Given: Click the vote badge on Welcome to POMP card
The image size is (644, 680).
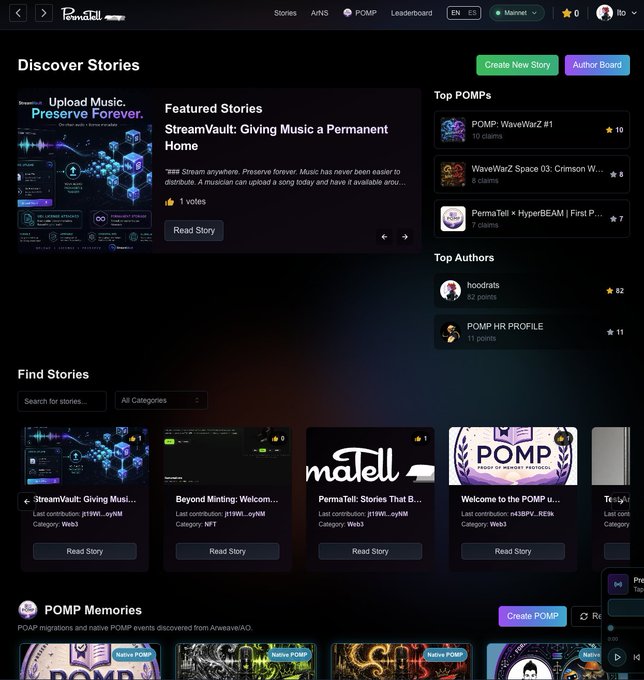Looking at the screenshot, I should [x=563, y=438].
